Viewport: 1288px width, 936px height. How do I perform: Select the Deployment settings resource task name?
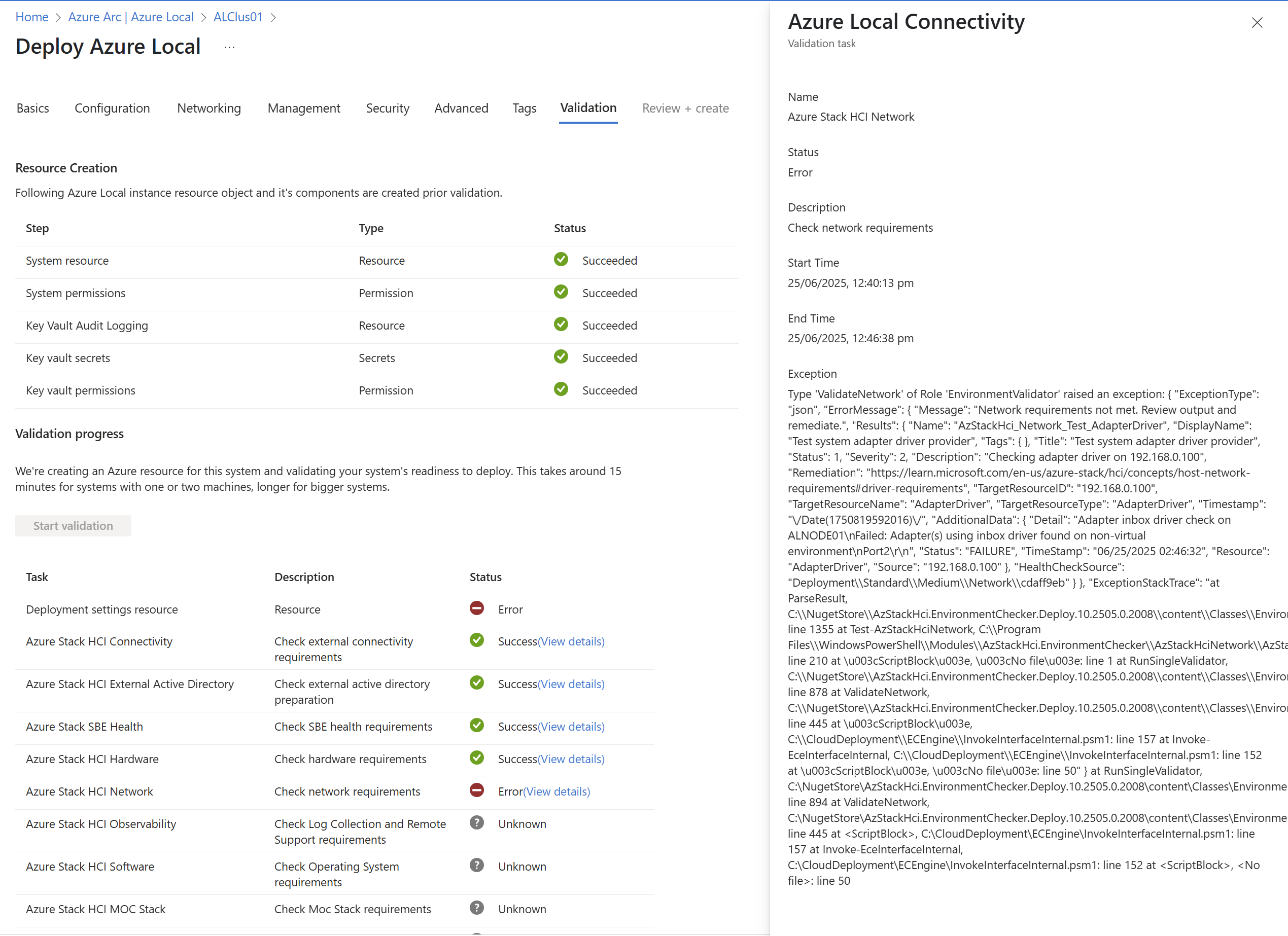[101, 609]
